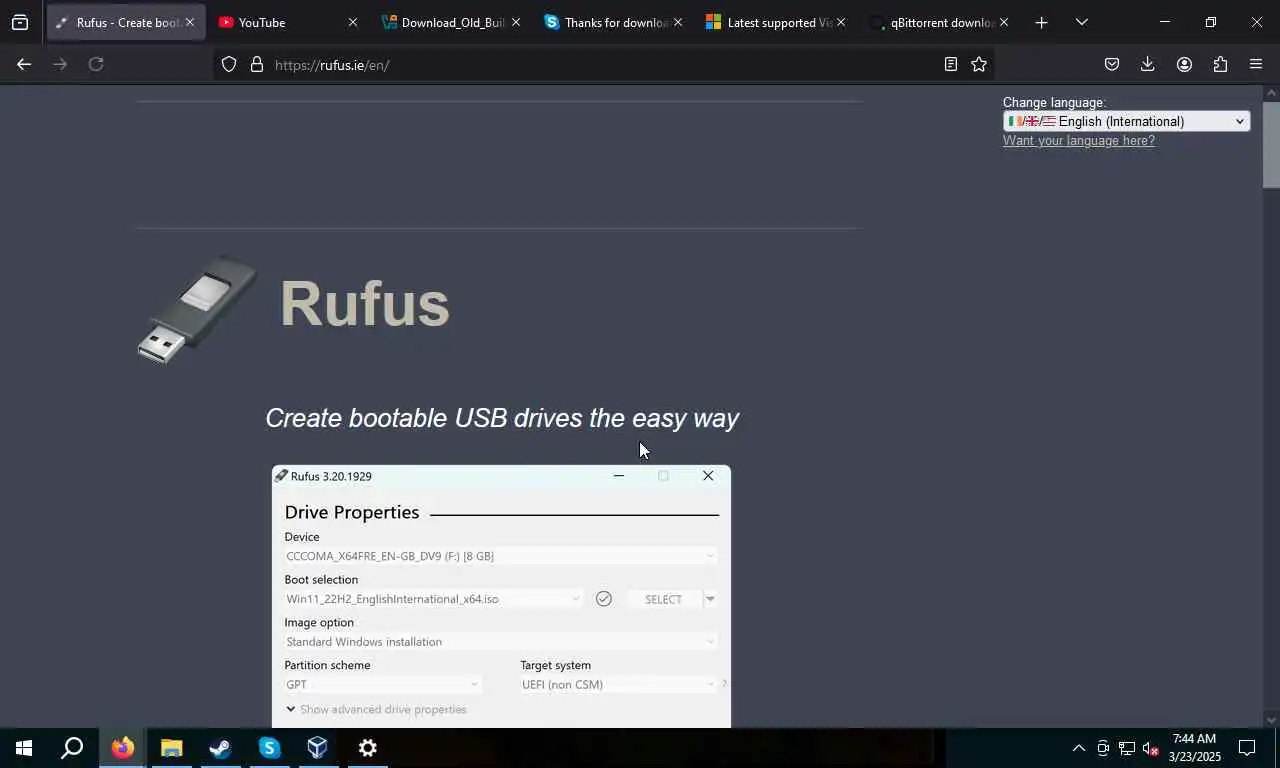
Task: Open Skype from the taskbar
Action: coord(270,748)
